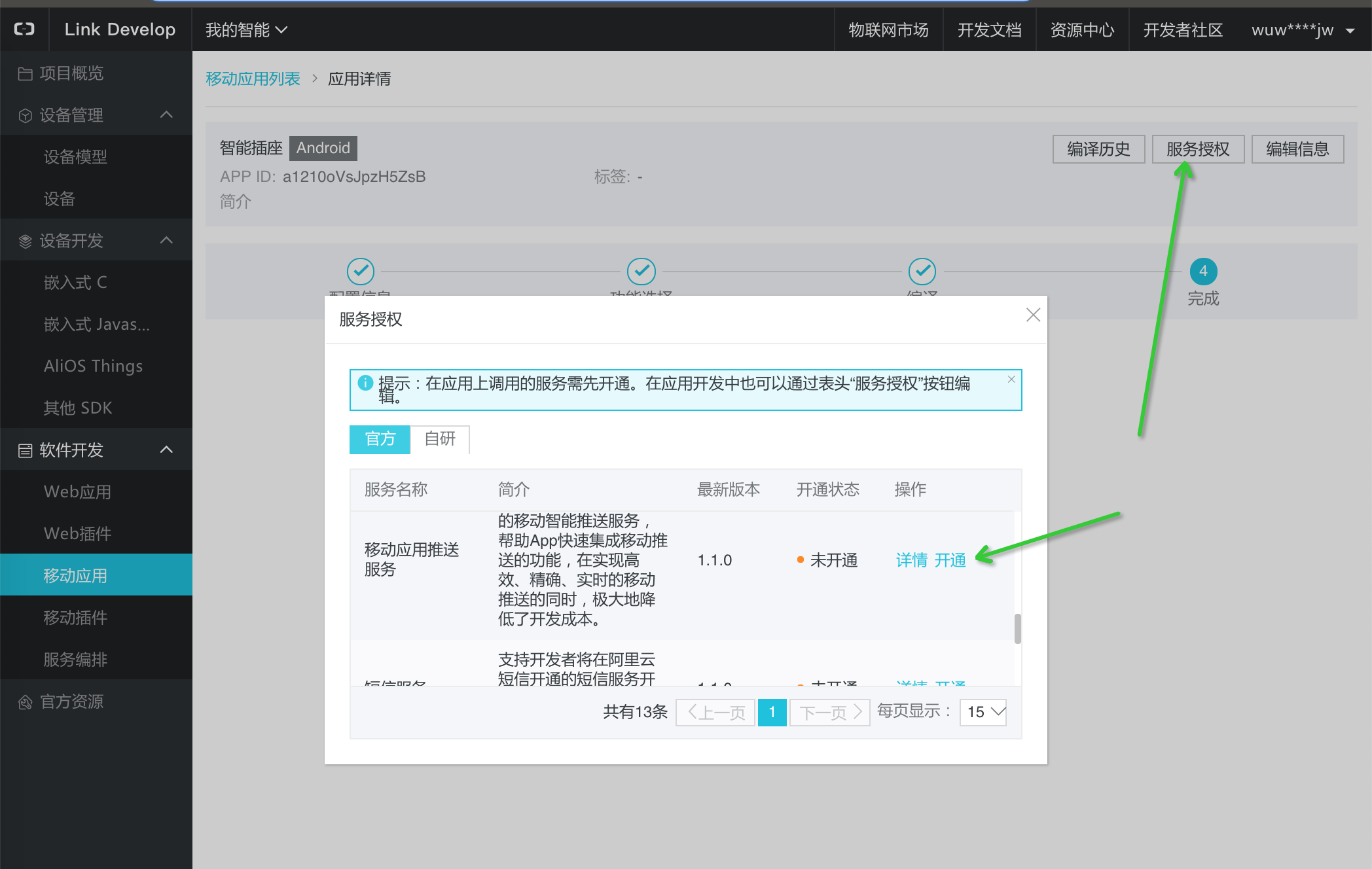Open 设备 in sidebar
1372x869 pixels.
[96, 199]
